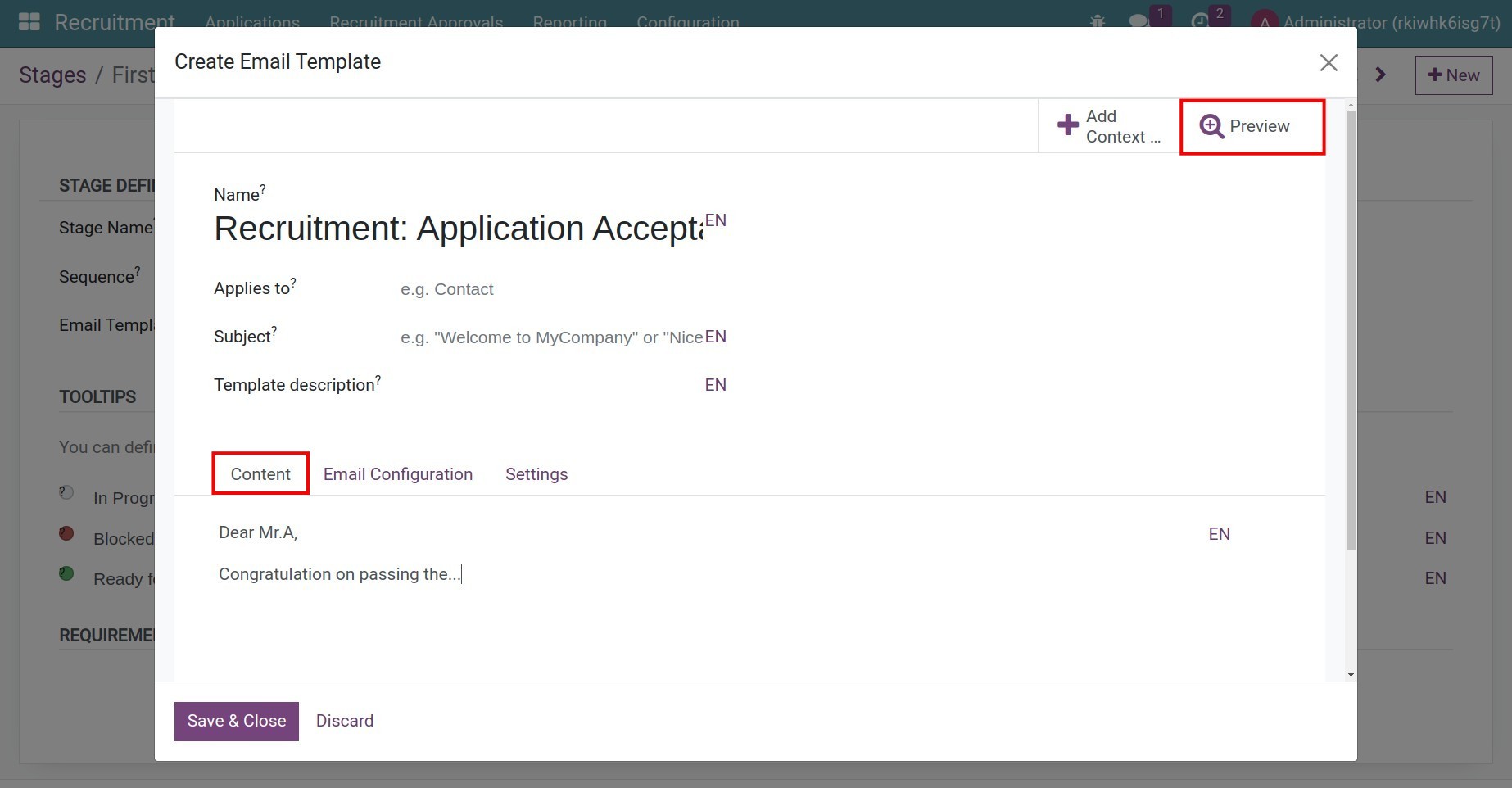Viewport: 1512px width, 788px height.
Task: Open the chat messages icon
Action: point(1139,21)
